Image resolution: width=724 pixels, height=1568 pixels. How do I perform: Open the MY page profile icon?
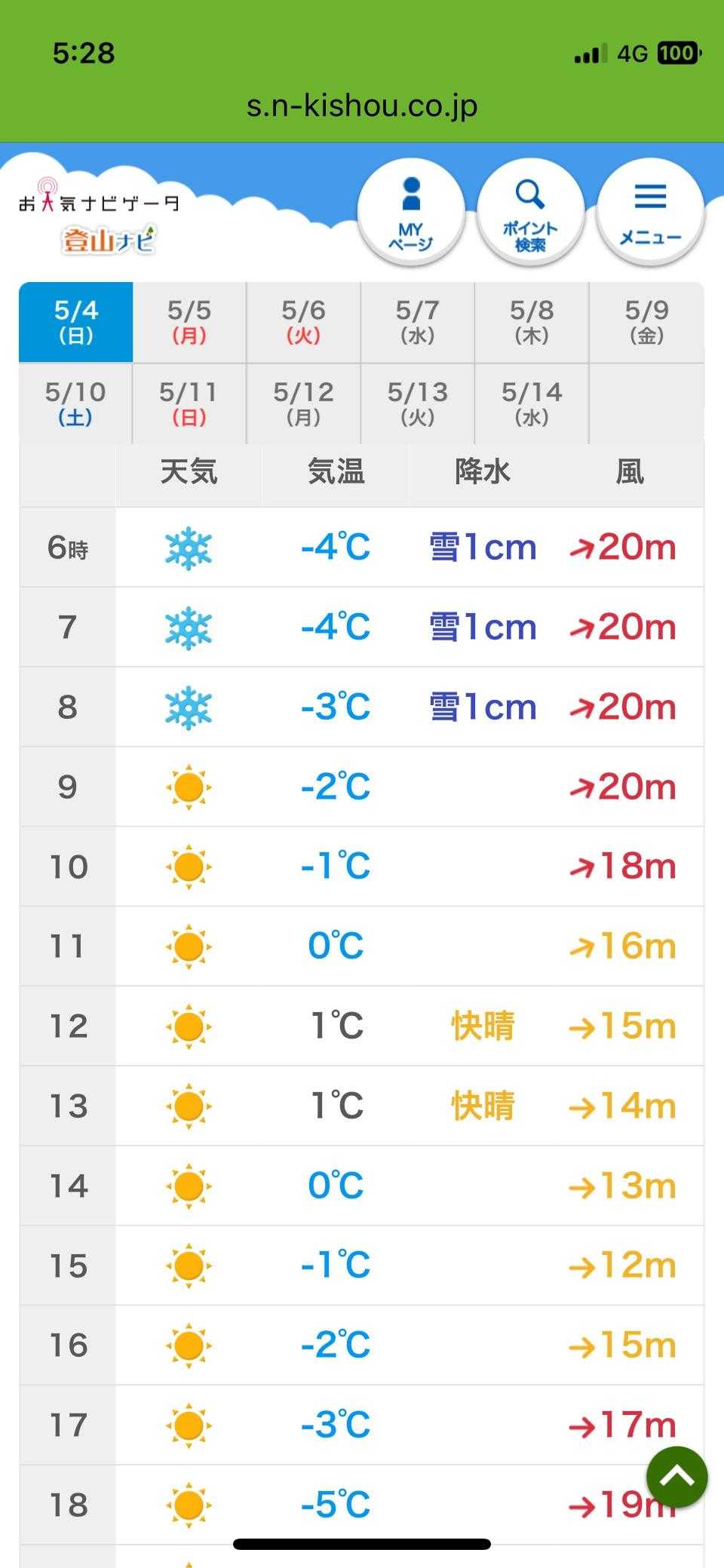(x=411, y=213)
